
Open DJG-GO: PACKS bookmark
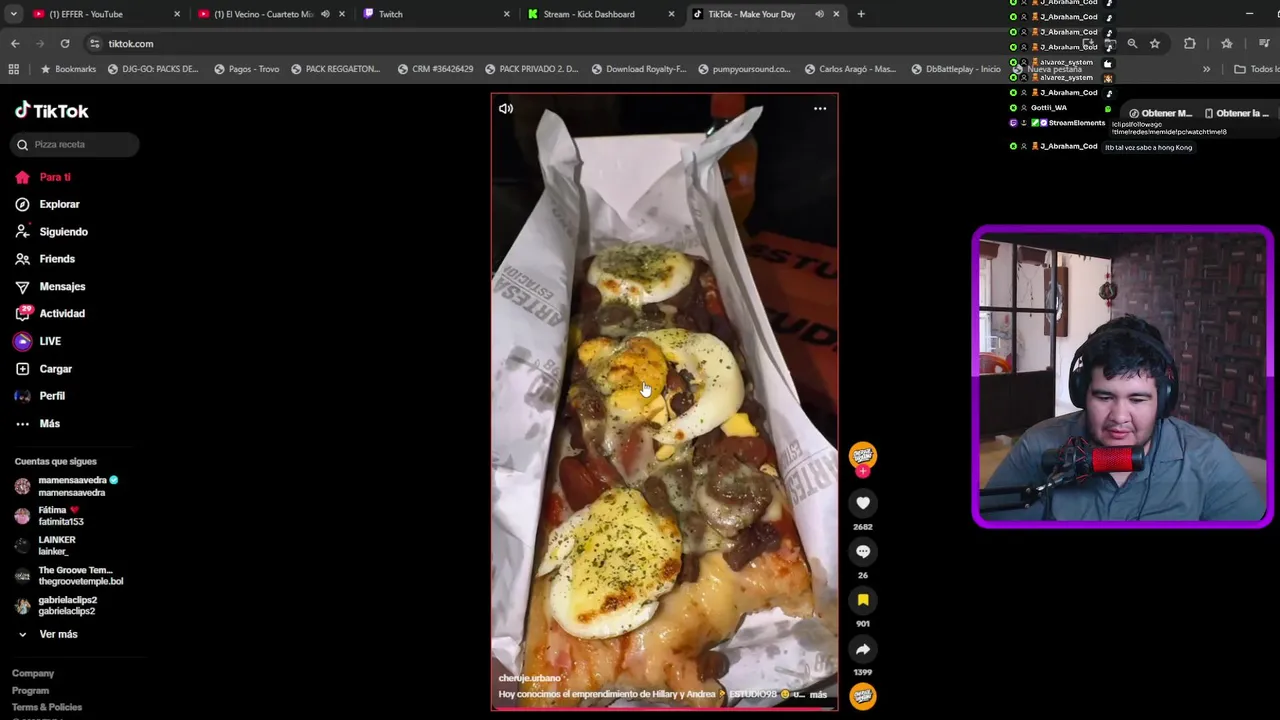pos(153,69)
